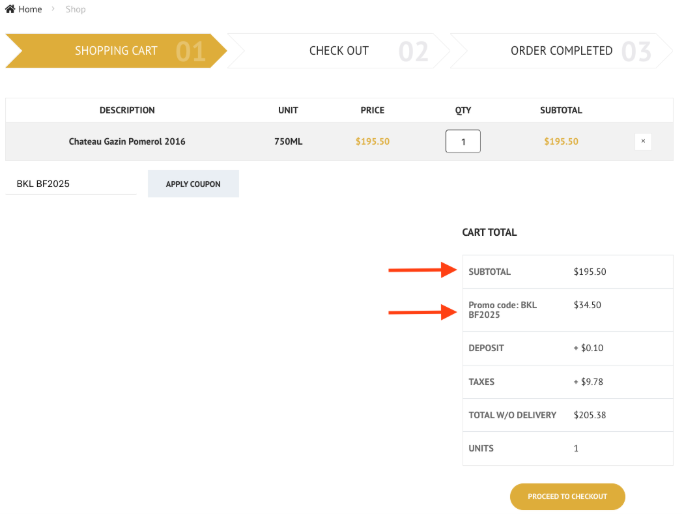The height and width of the screenshot is (514, 684).
Task: Remove Chateau Gazin Pomerol from cart
Action: [x=643, y=141]
